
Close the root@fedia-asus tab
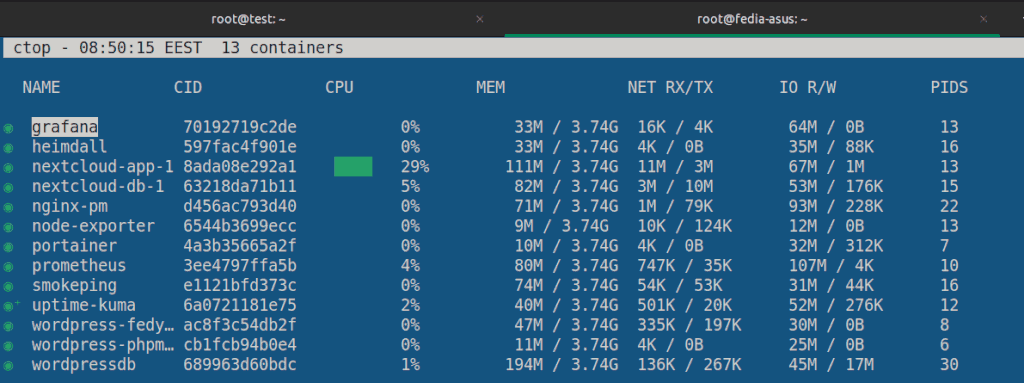click(984, 20)
